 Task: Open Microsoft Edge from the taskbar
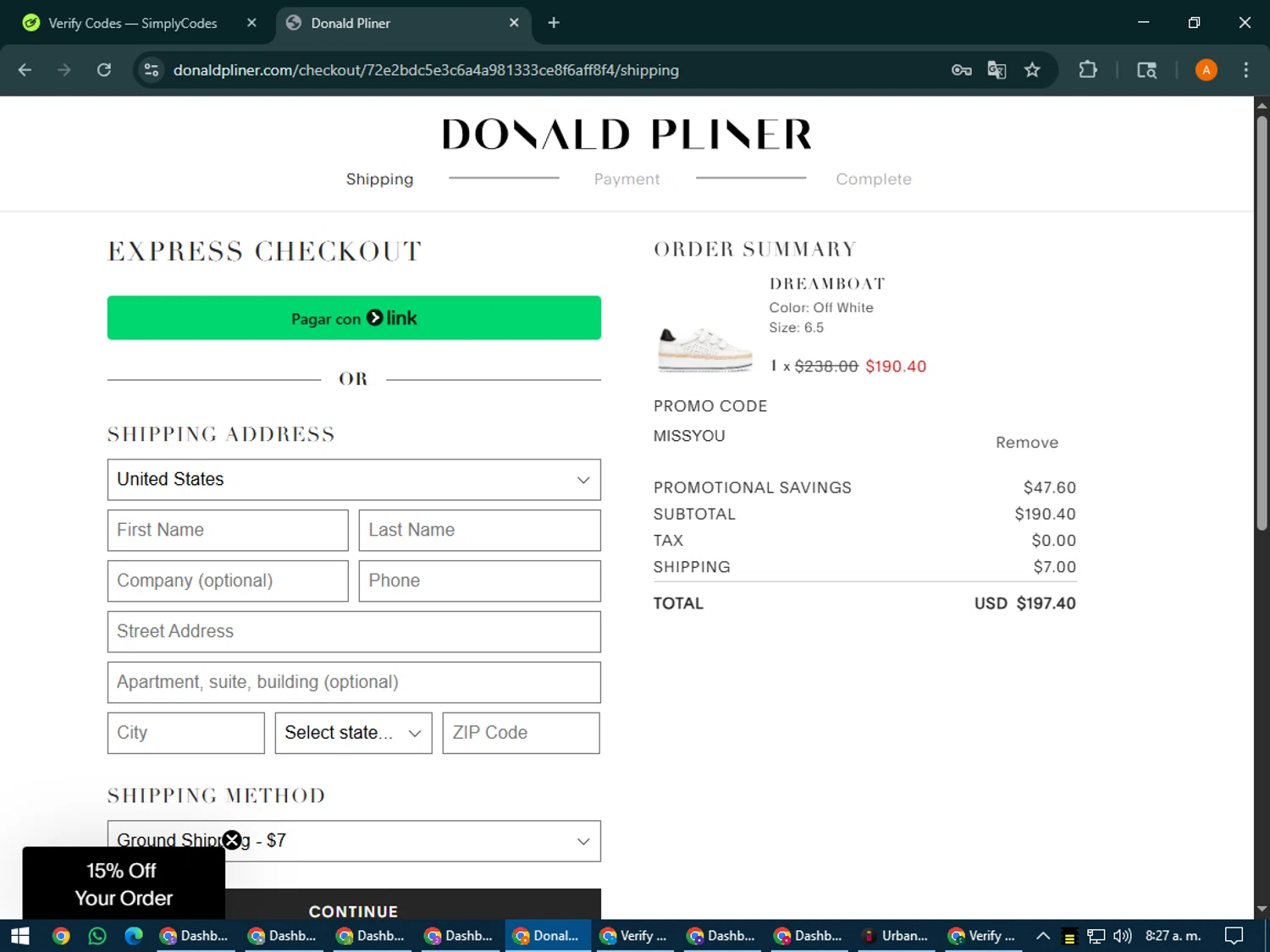134,936
